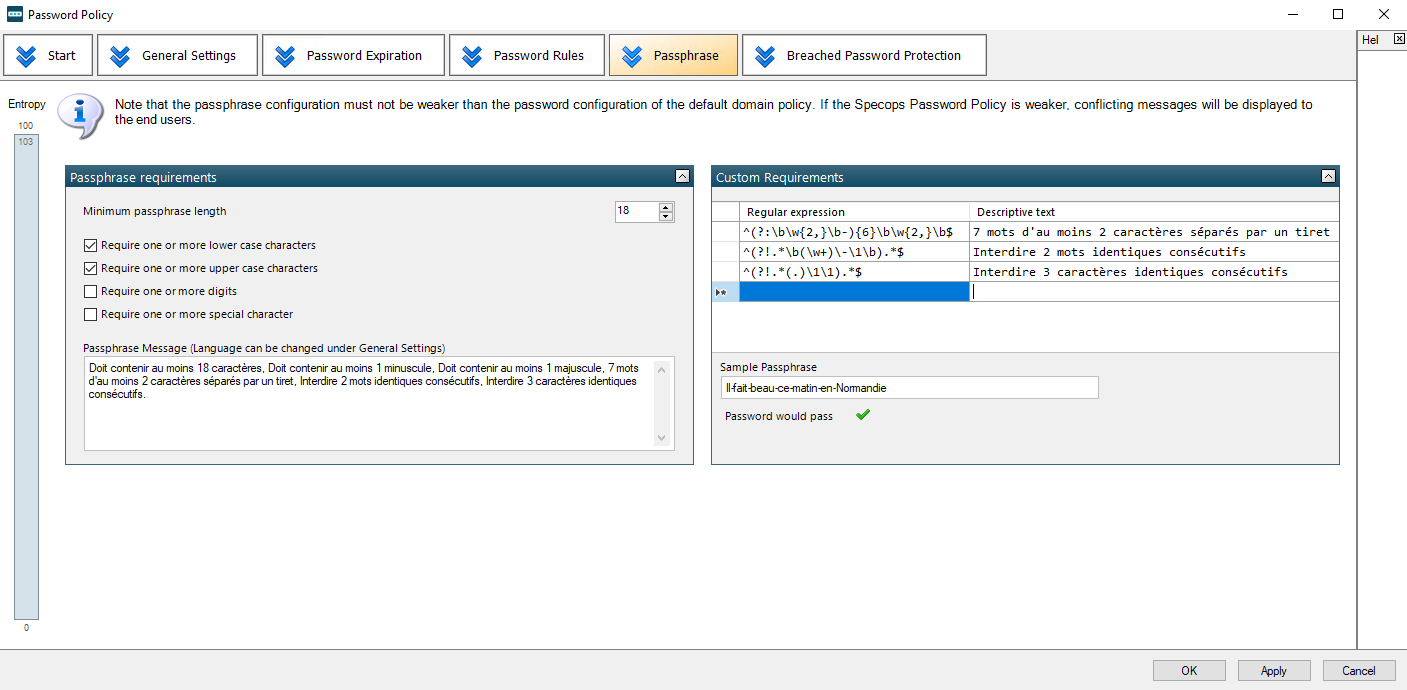Toggle require lower case characters
The image size is (1407, 690).
[x=91, y=245]
